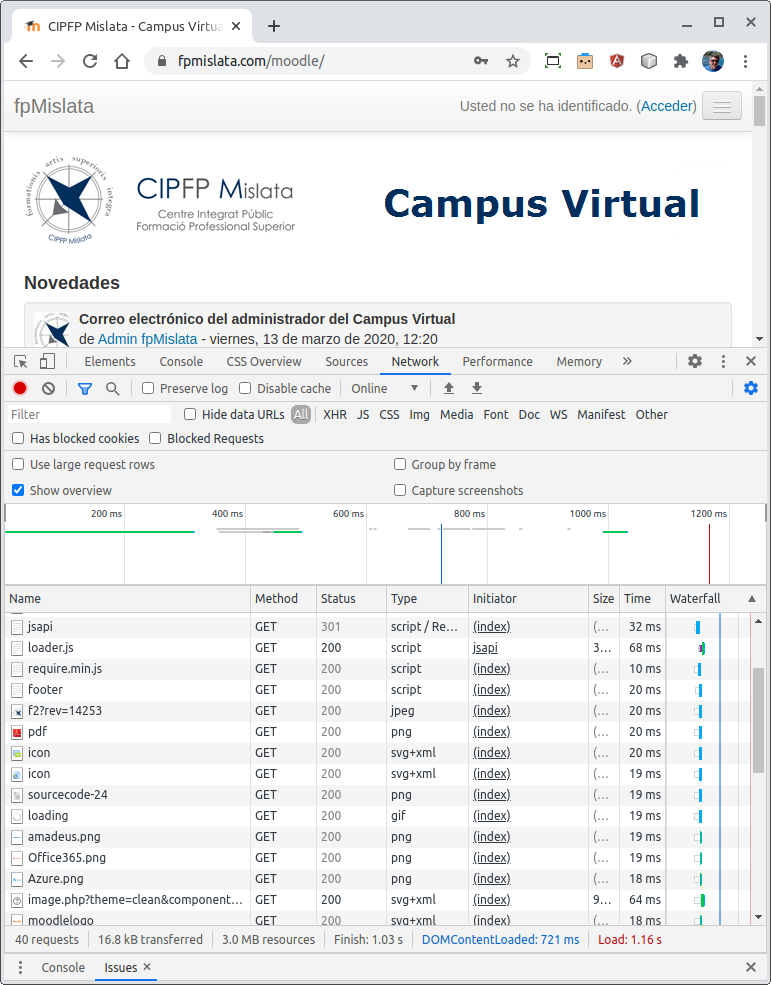Open Chrome three-dot menu
Screen dimensions: 771x985
745,61
